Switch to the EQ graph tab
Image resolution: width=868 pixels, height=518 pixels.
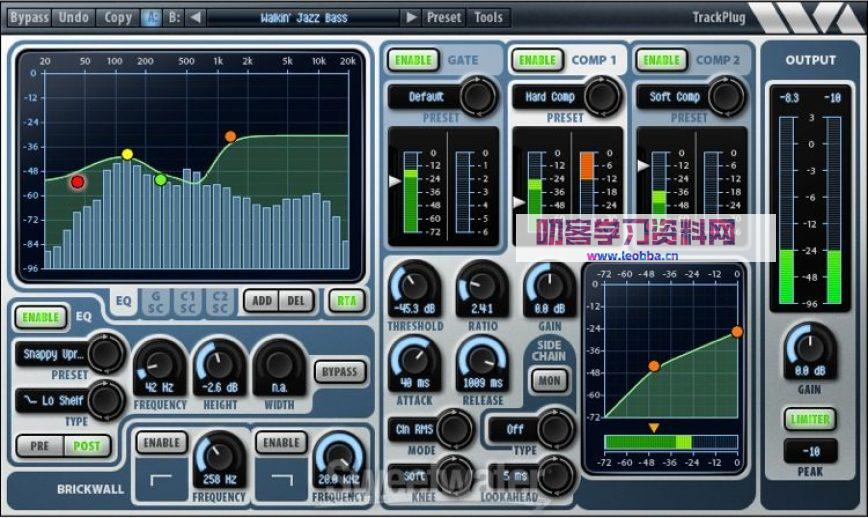pyautogui.click(x=123, y=302)
